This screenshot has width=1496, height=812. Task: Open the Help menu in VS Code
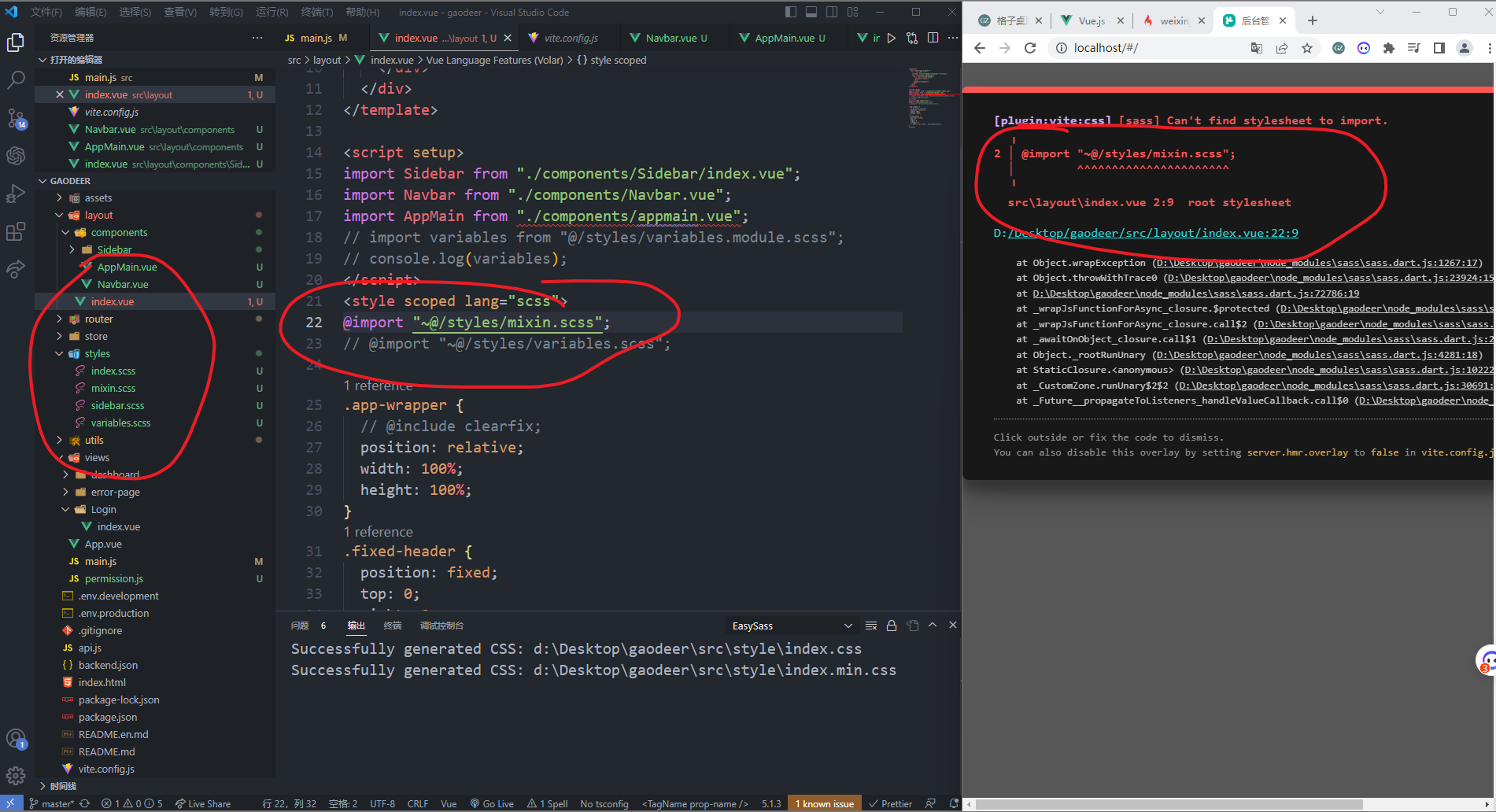coord(362,12)
